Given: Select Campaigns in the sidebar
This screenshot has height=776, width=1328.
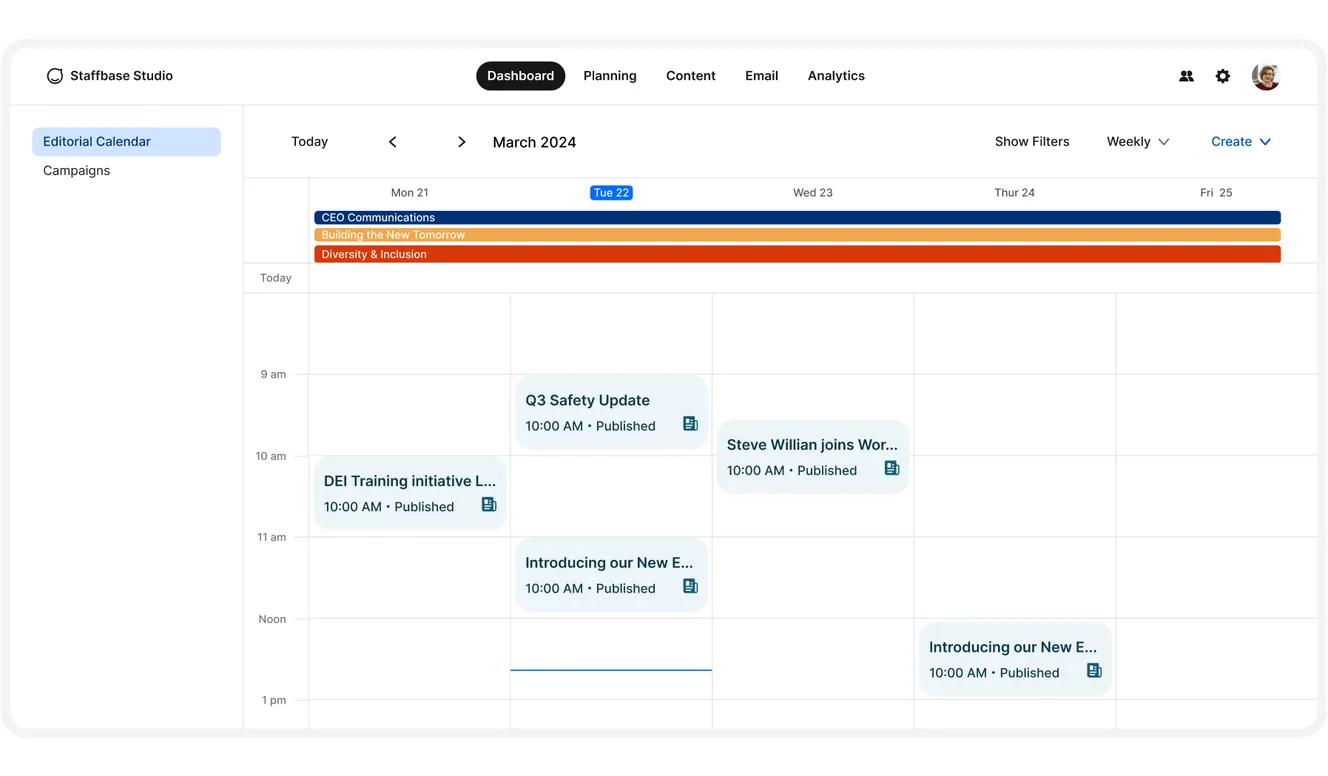Looking at the screenshot, I should tap(76, 170).
